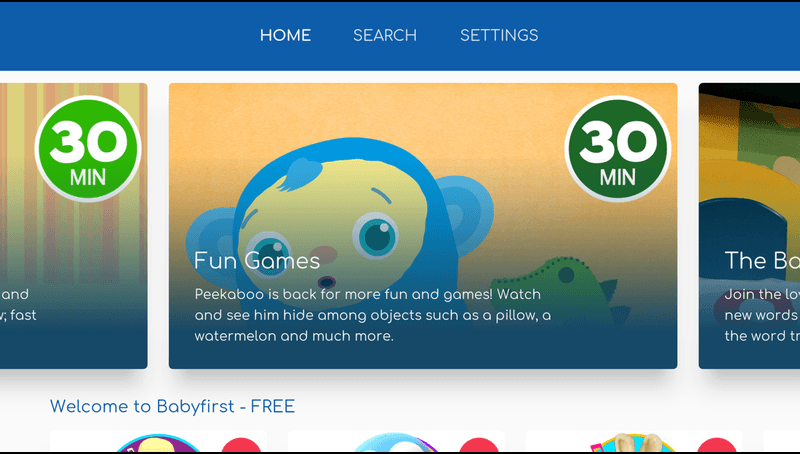Switch to the SEARCH tab
The width and height of the screenshot is (800, 454).
(385, 35)
